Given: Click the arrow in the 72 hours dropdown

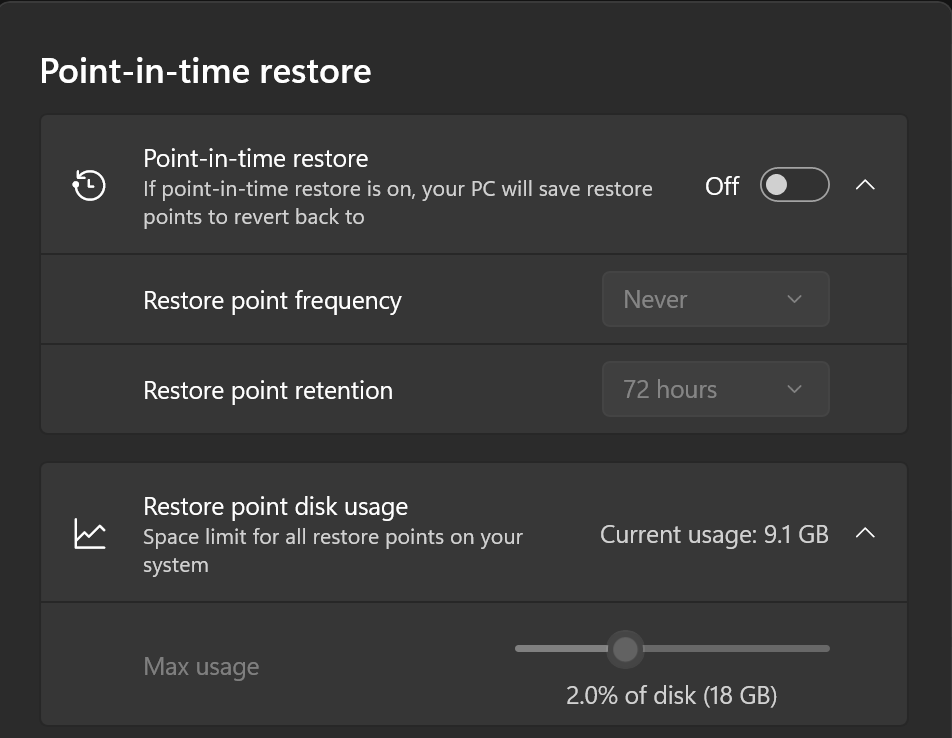Looking at the screenshot, I should (794, 389).
